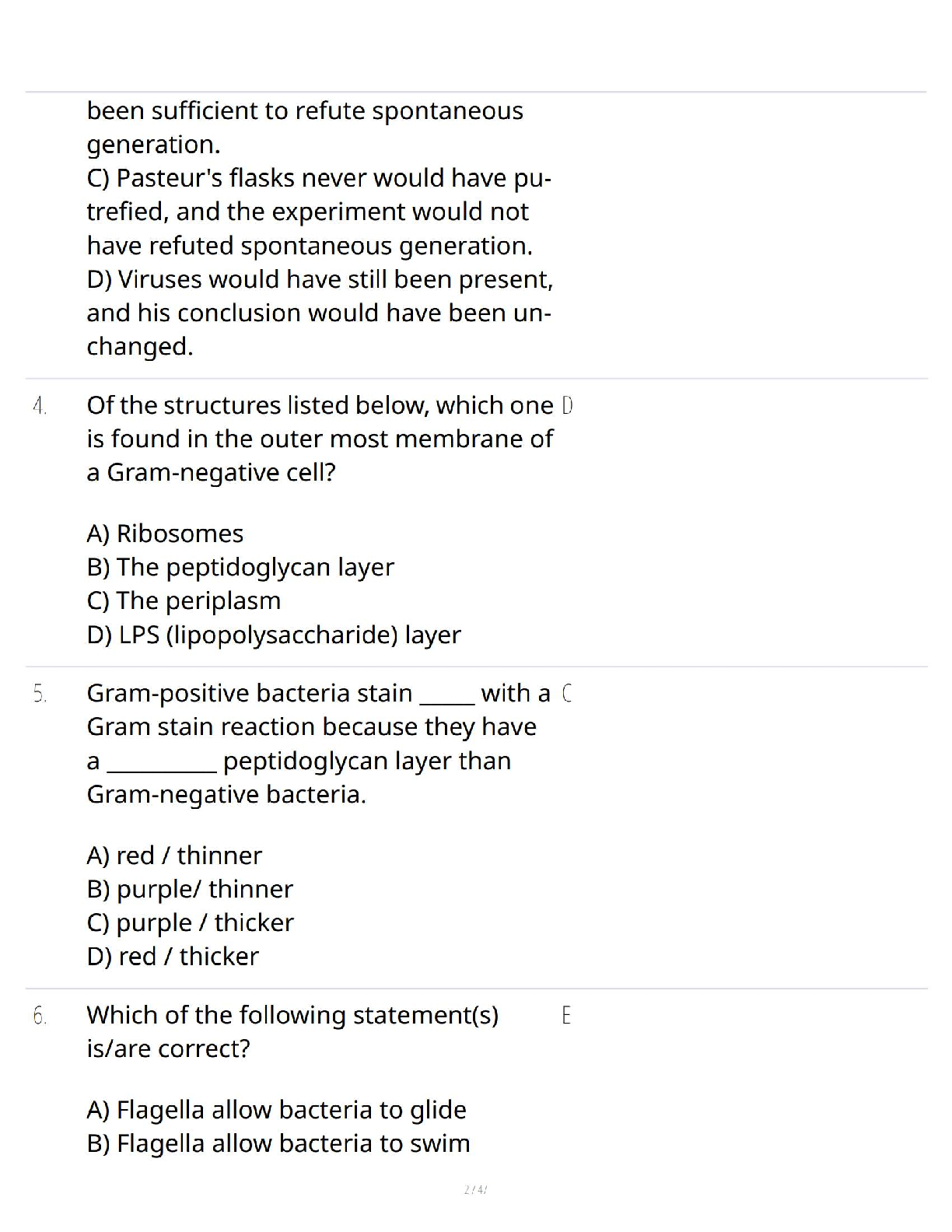Viewport: 952px width, 1232px height.
Task: Choose answer B) purple/ thinner
Action: tap(190, 889)
